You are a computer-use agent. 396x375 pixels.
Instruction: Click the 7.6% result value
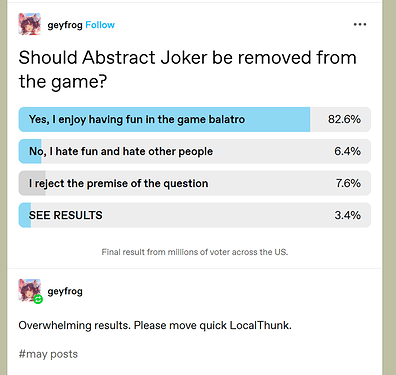348,183
